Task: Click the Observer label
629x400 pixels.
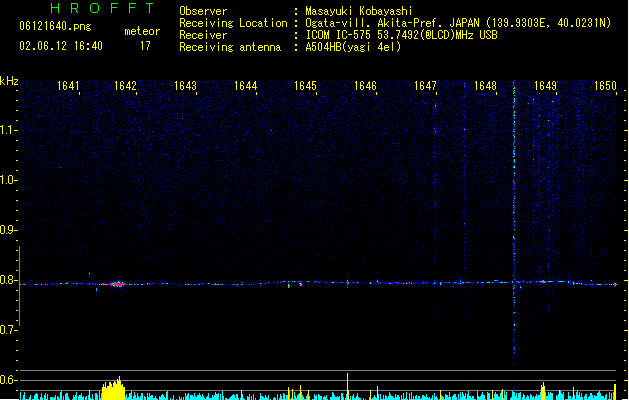Action: (x=203, y=11)
